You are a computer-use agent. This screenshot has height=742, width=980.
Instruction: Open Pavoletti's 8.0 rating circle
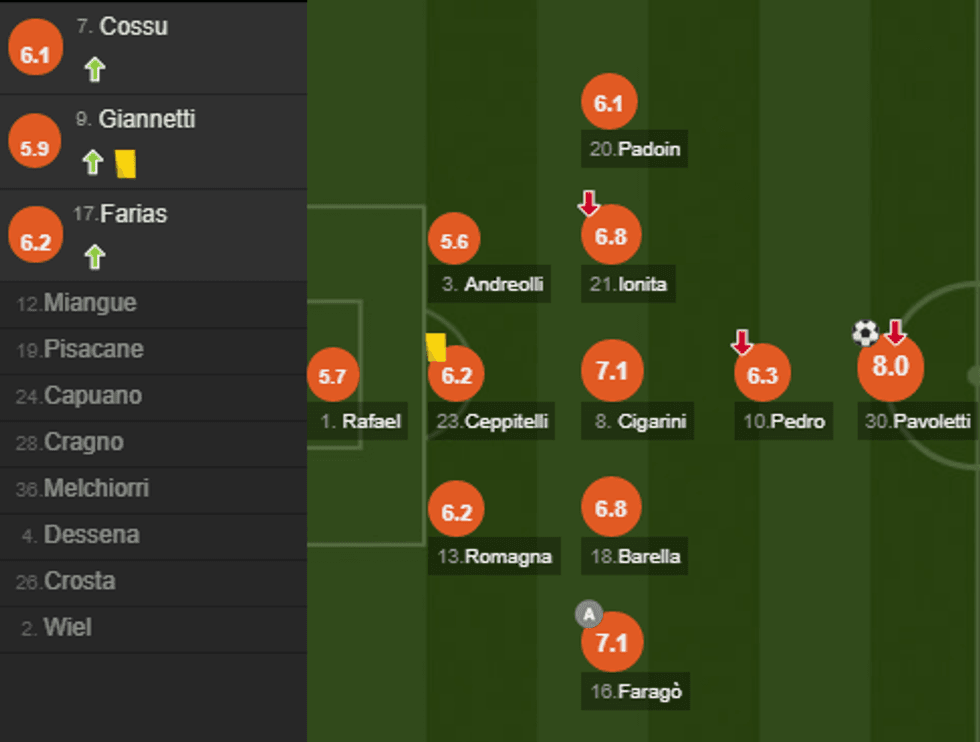click(x=890, y=367)
